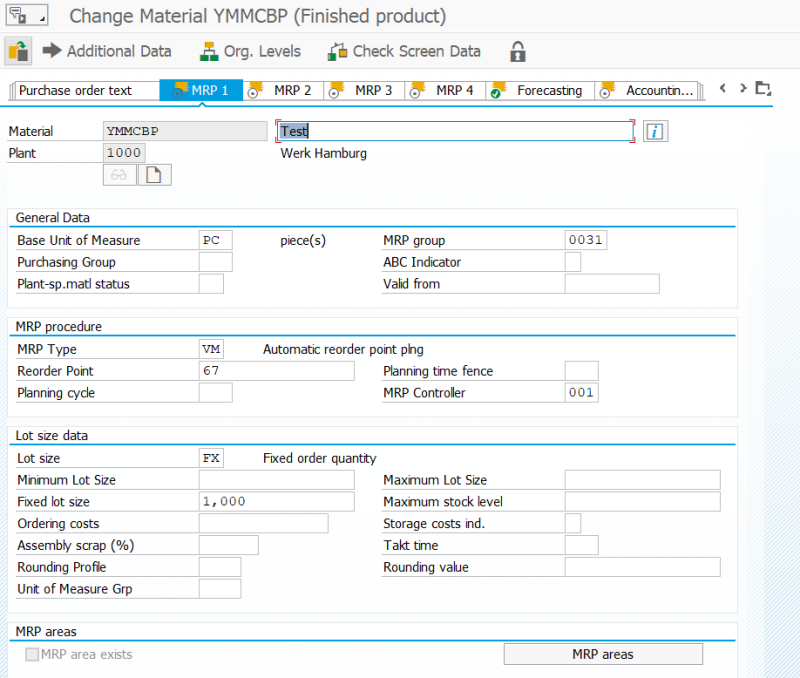Click the Storage costs ind. field

click(x=572, y=523)
